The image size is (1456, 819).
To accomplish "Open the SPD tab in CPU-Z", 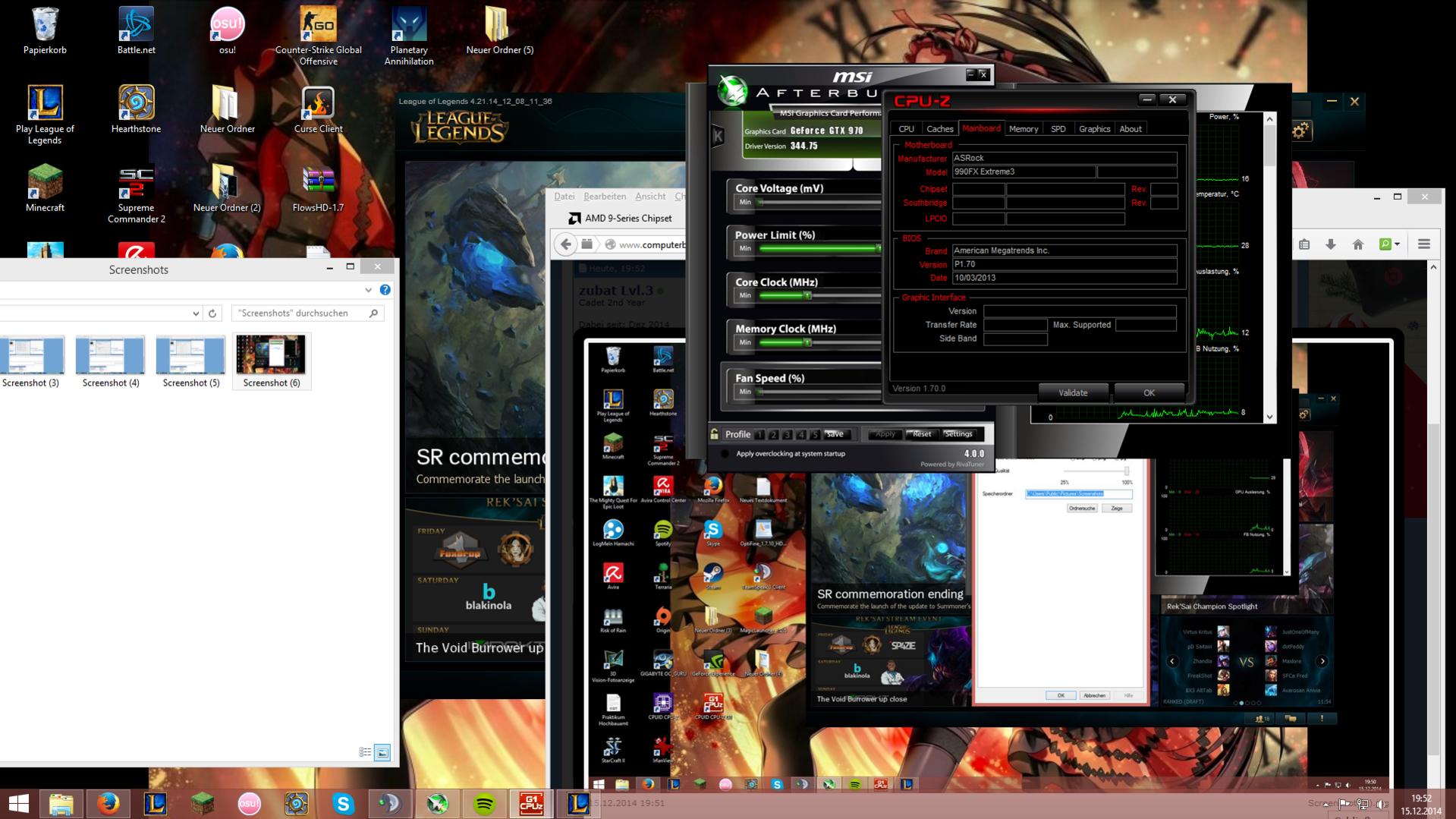I will coord(1058,129).
